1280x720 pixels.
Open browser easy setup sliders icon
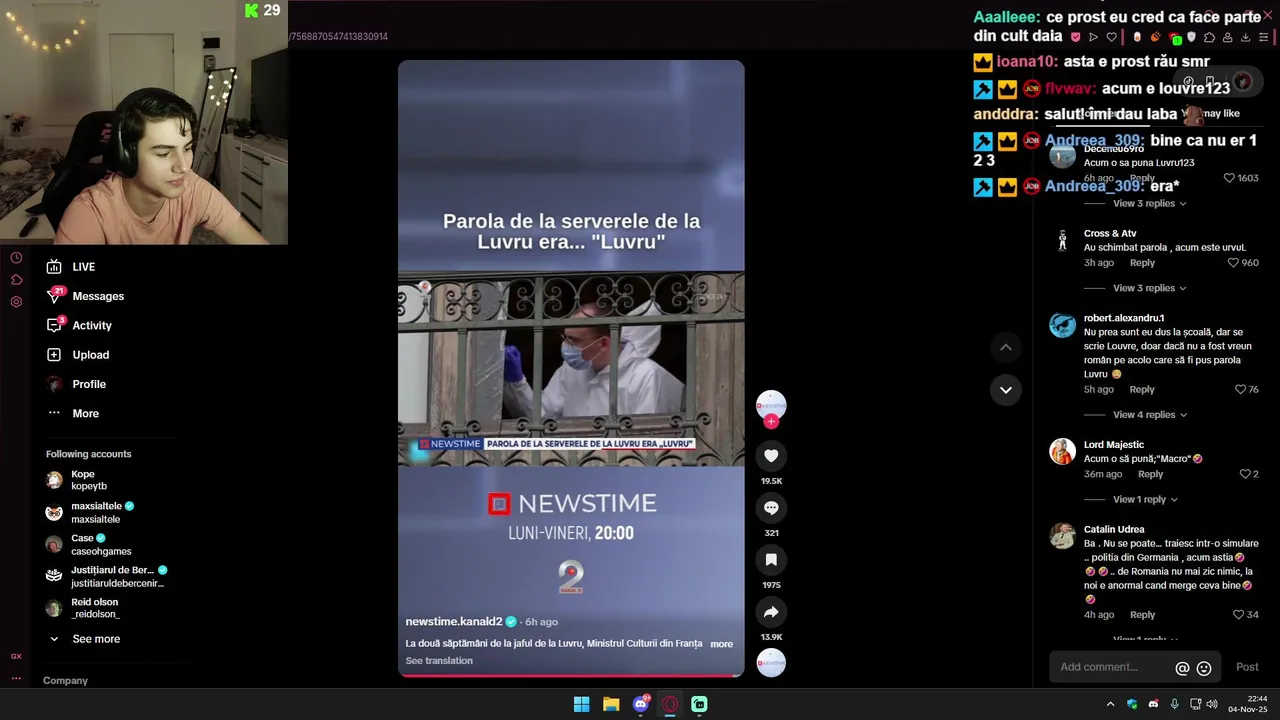point(1264,37)
